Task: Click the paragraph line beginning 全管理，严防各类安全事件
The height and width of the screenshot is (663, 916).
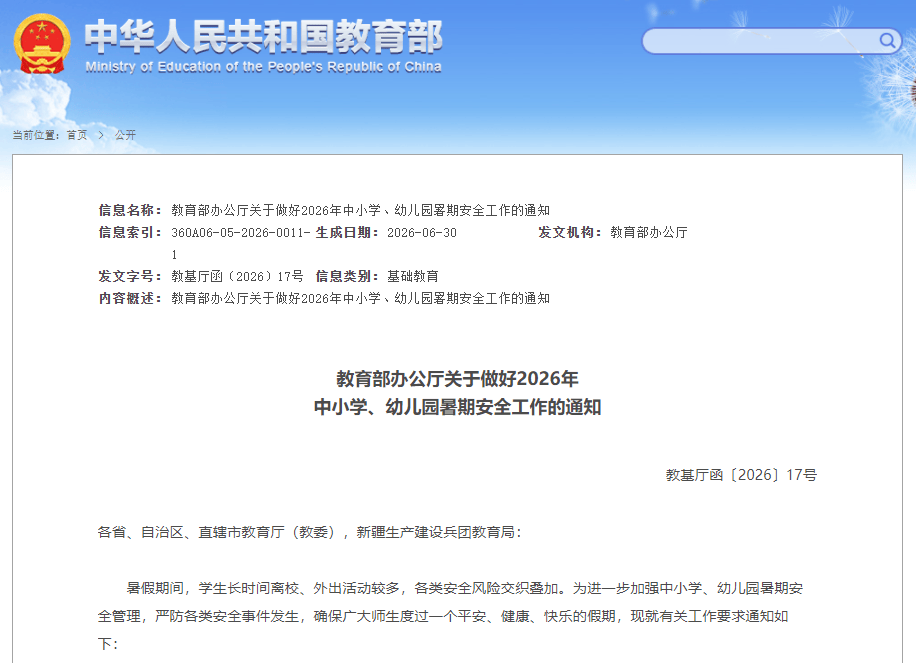Action: [443, 616]
